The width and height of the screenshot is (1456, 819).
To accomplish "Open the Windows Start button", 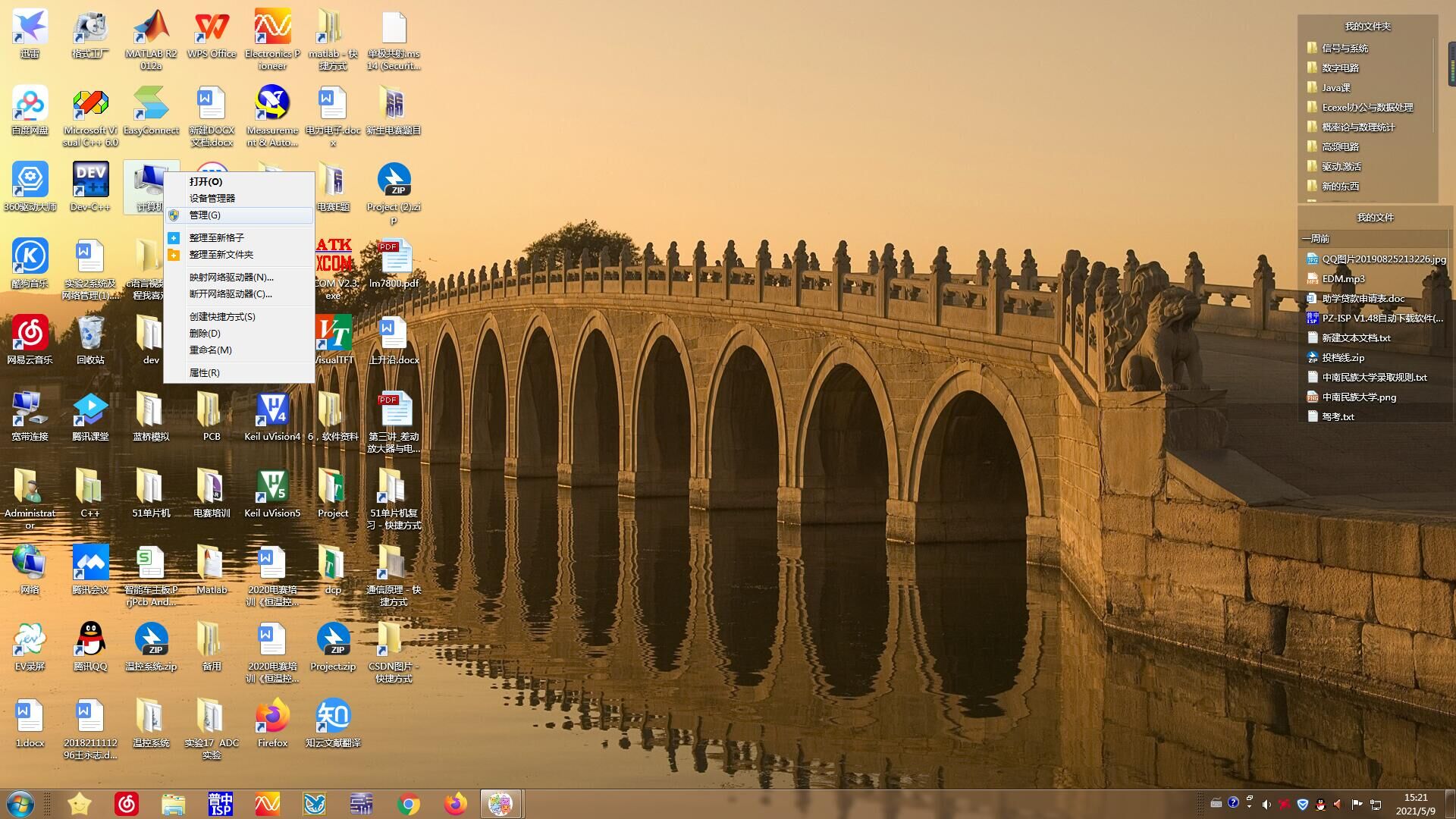I will 20,804.
